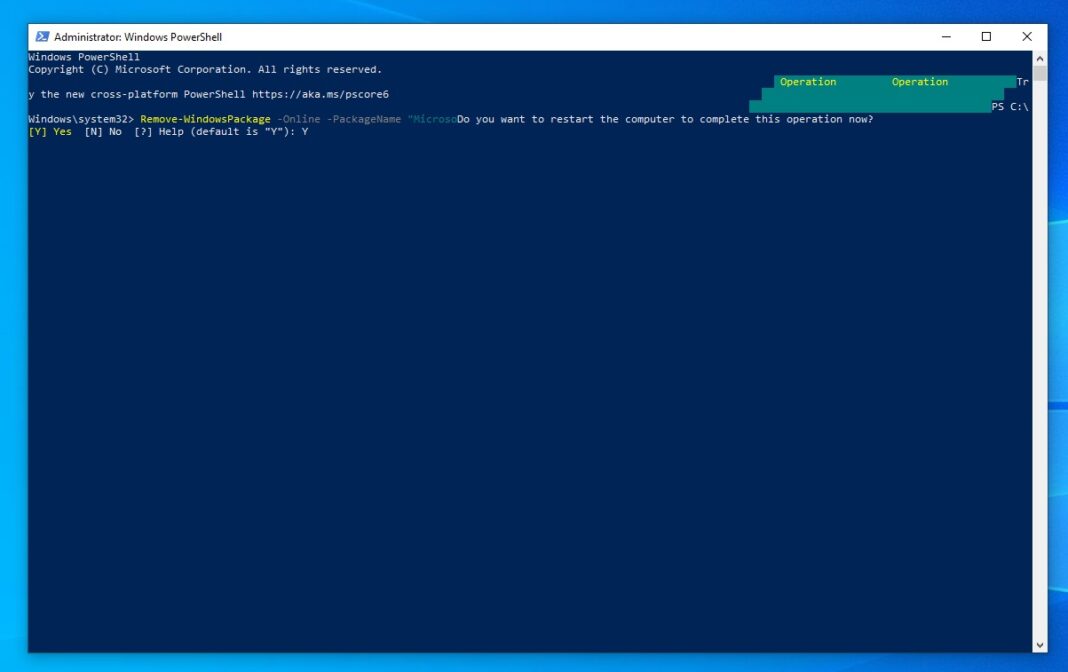1068x672 pixels.
Task: Click the restart confirmation question text
Action: pos(665,118)
